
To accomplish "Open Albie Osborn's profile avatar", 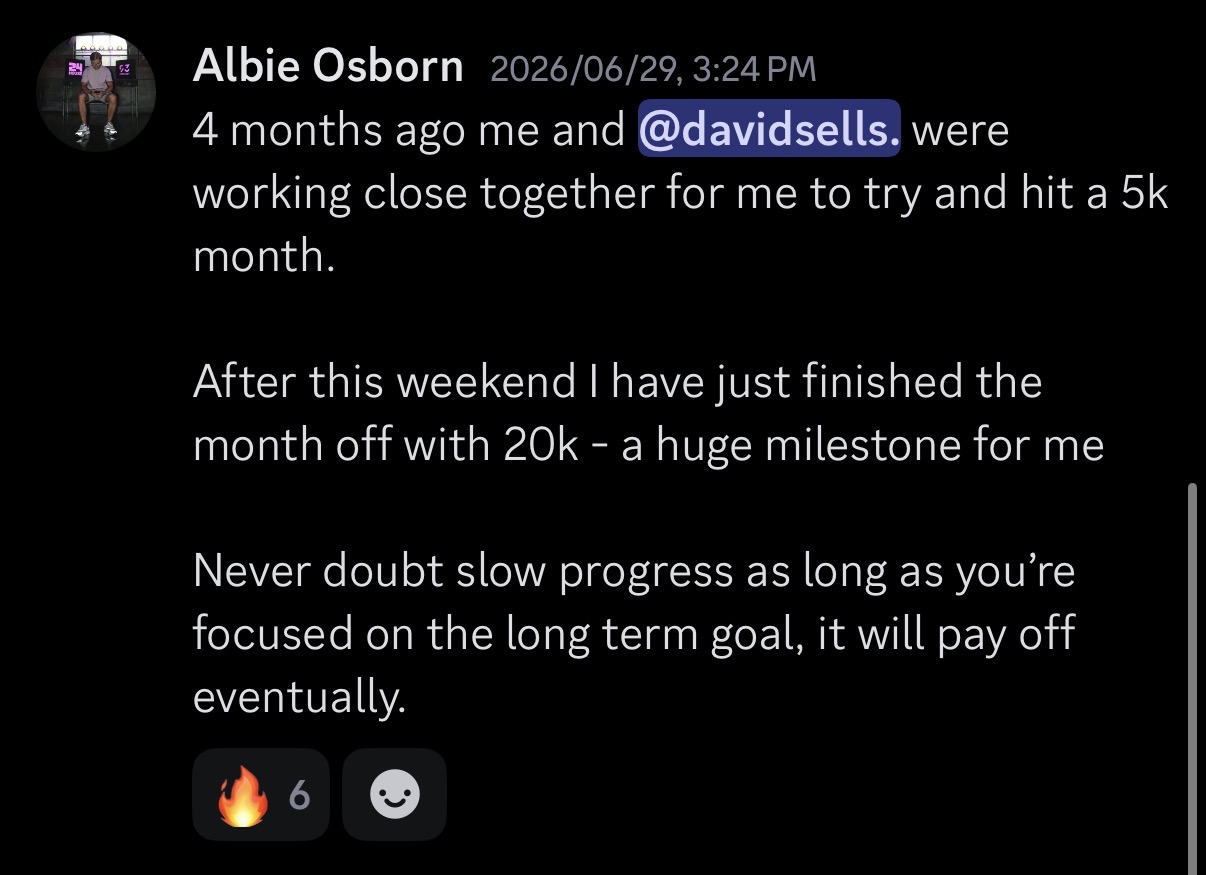I will click(x=96, y=91).
